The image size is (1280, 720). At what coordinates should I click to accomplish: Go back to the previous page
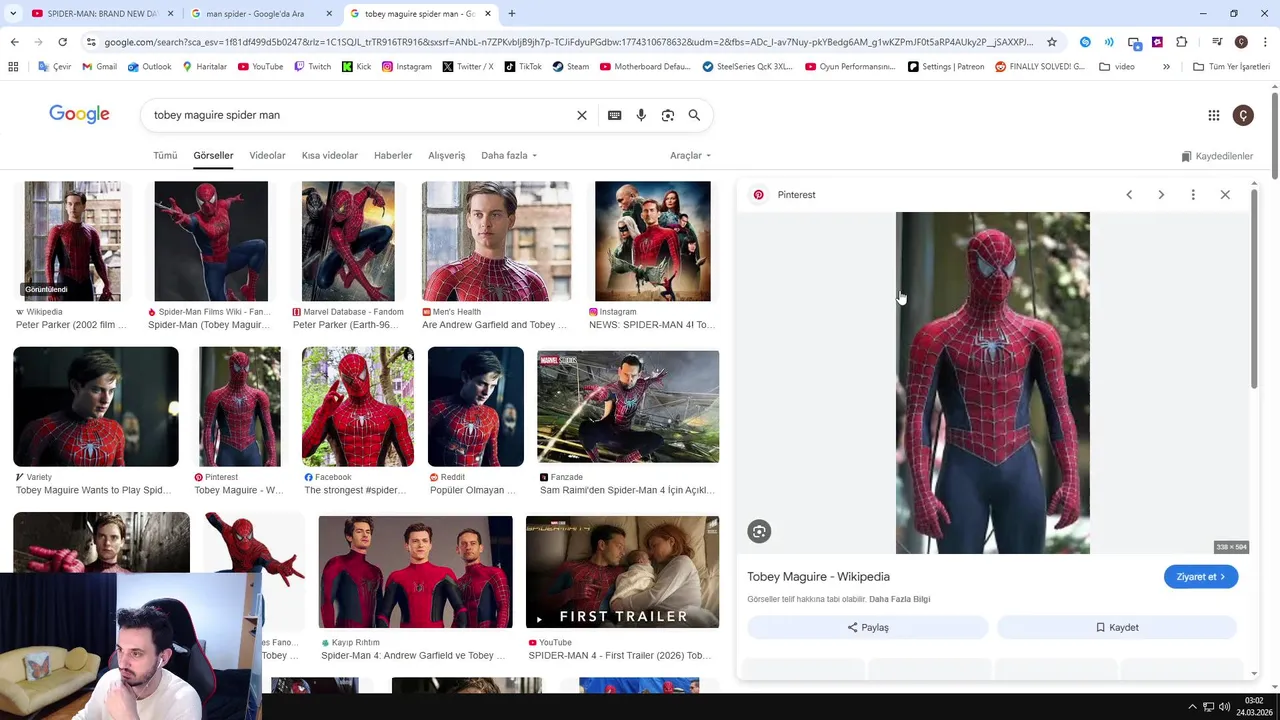pos(14,42)
